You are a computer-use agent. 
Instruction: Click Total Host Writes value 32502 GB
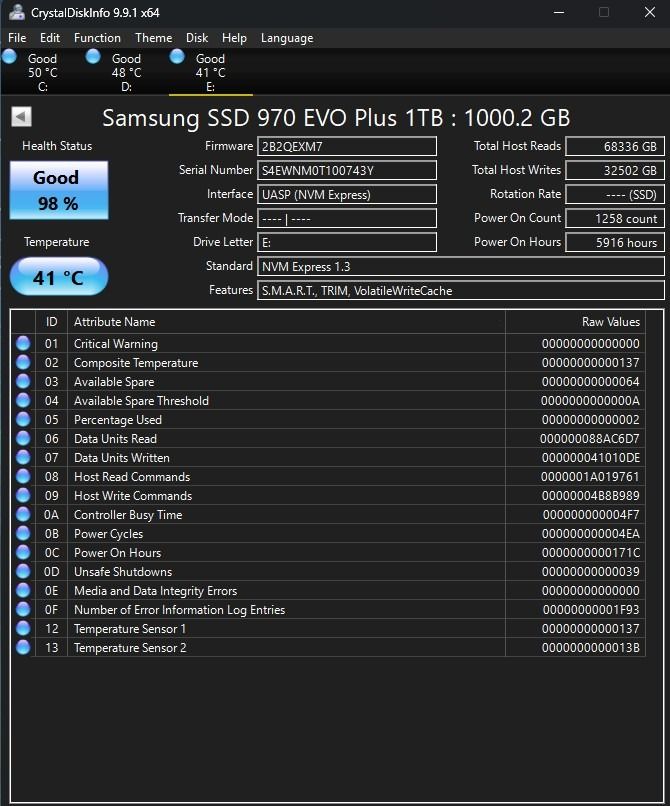pyautogui.click(x=614, y=170)
